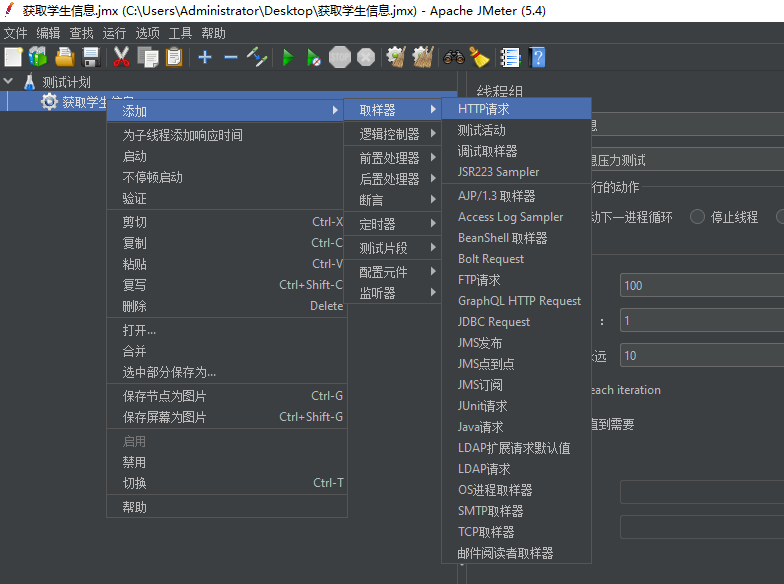Open the 帮助 menu in menu bar
Image resolution: width=784 pixels, height=584 pixels.
tap(214, 33)
